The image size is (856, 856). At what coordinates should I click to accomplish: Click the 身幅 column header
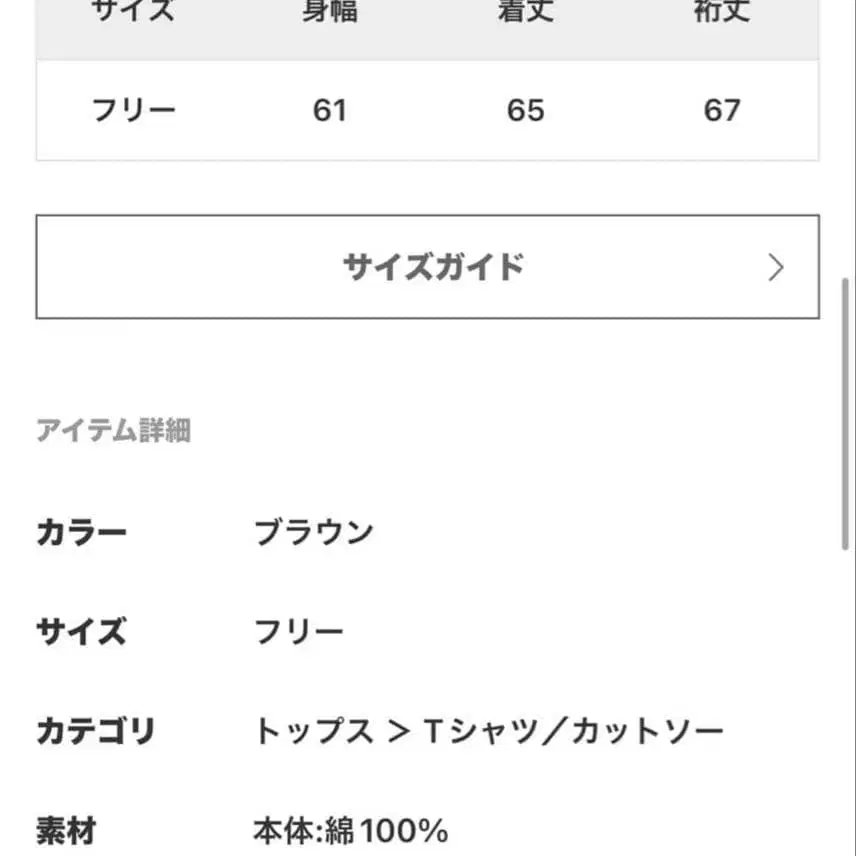pos(330,10)
